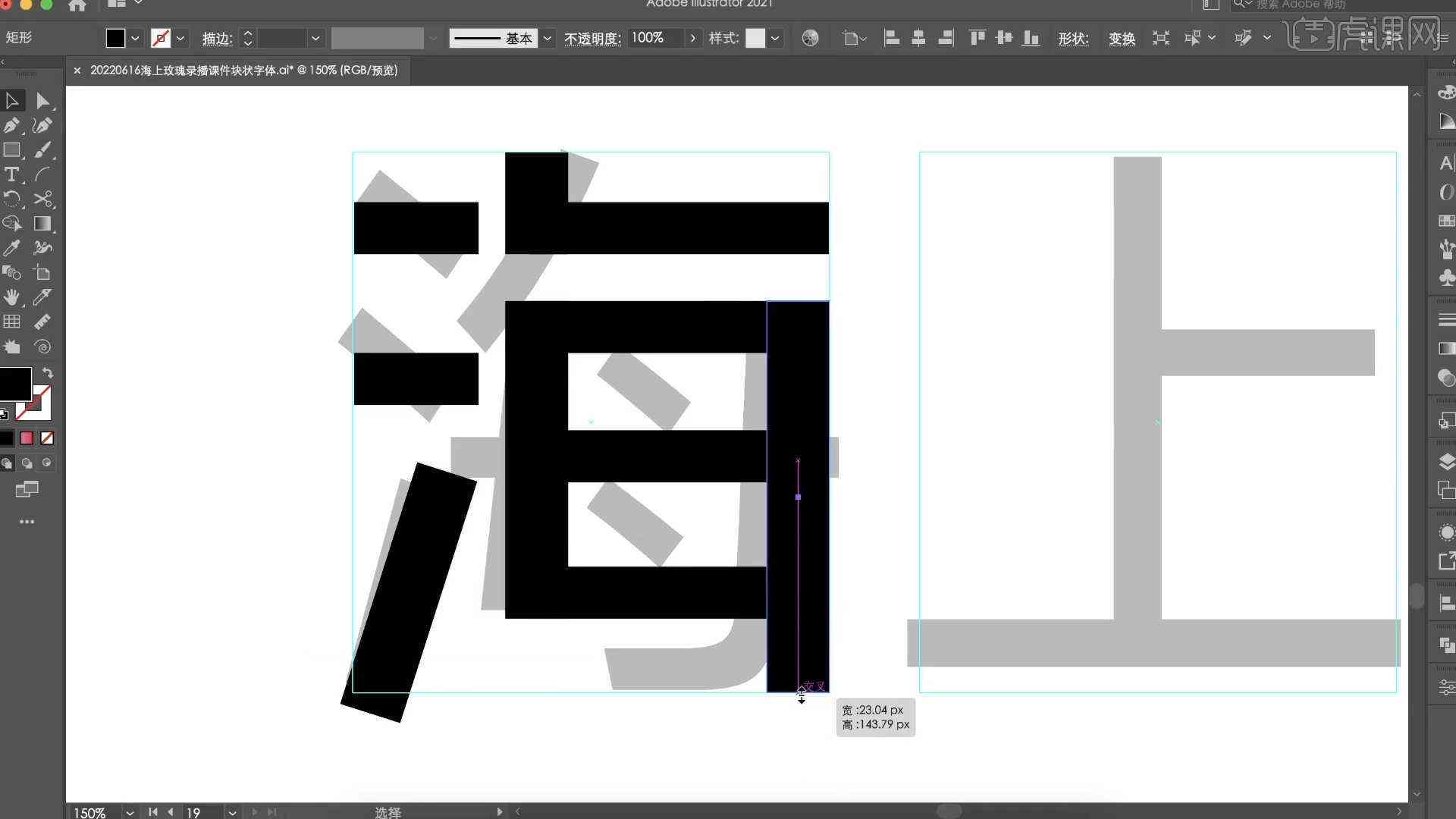Enable Draw Behind mode
Viewport: 1456px width, 819px height.
point(27,463)
